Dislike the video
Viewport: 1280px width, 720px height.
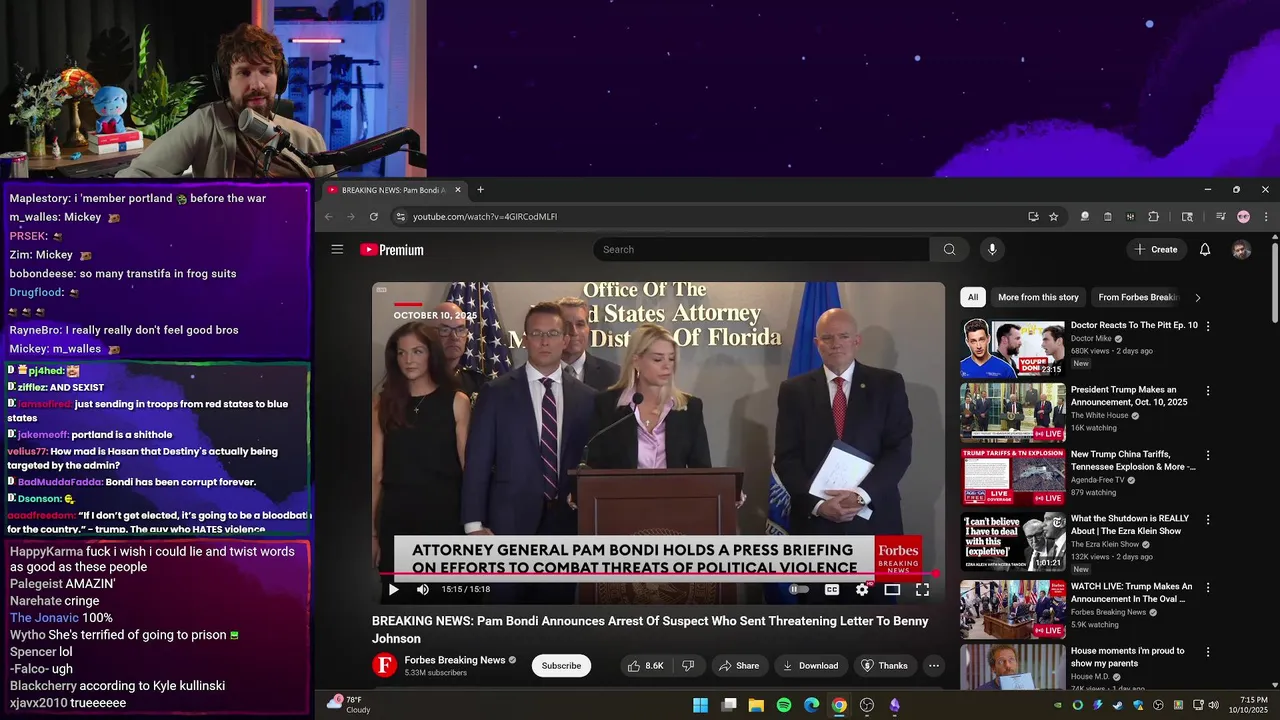point(688,666)
